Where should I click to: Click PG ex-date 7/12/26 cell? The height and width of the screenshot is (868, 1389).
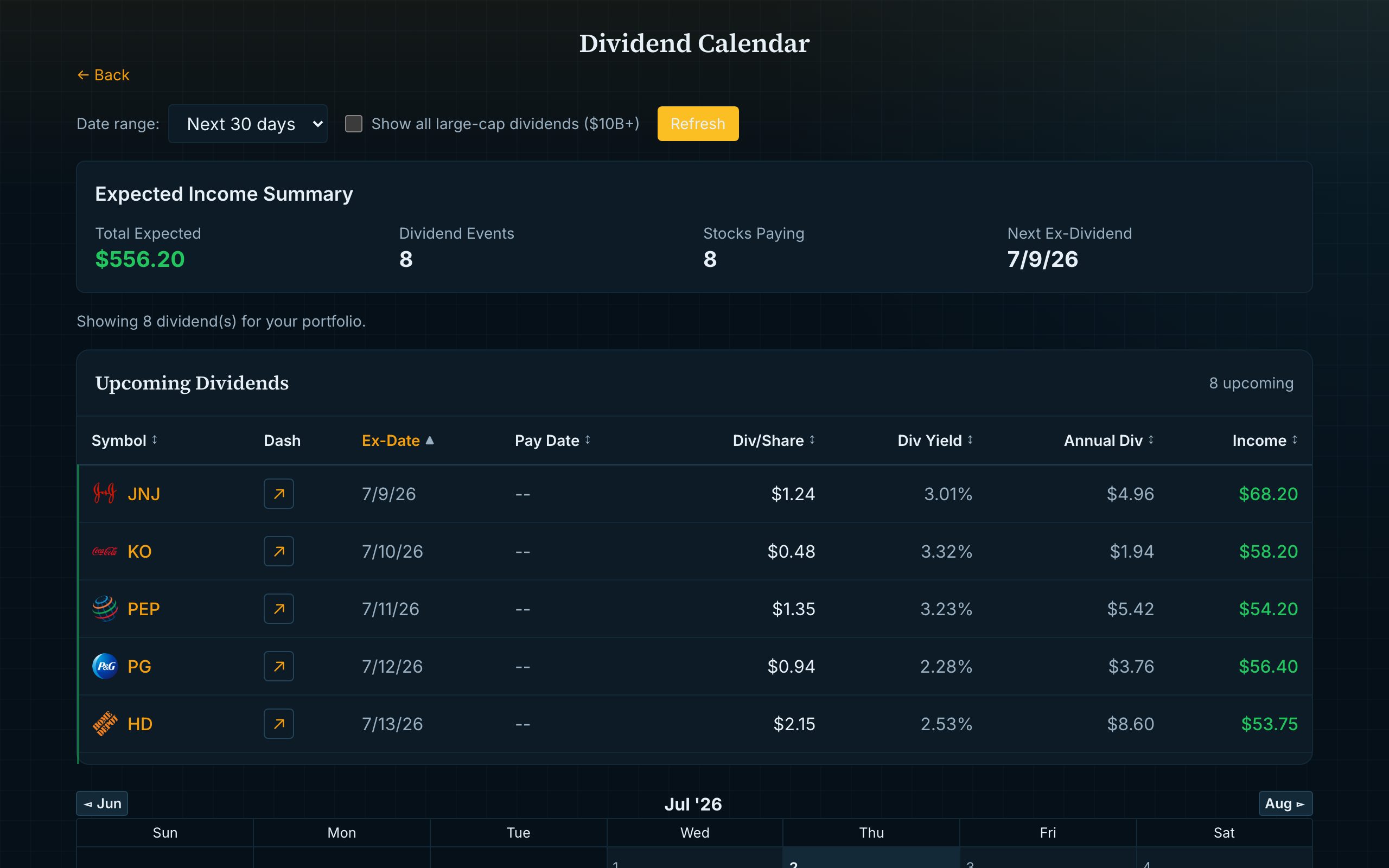pos(392,666)
